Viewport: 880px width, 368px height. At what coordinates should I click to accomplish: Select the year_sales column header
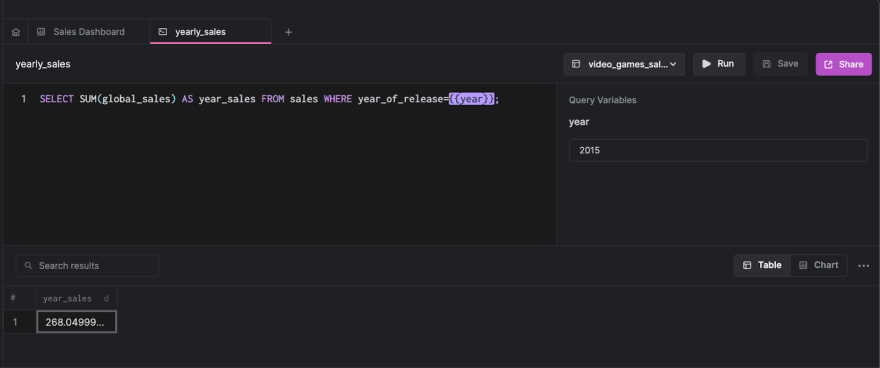(x=76, y=298)
